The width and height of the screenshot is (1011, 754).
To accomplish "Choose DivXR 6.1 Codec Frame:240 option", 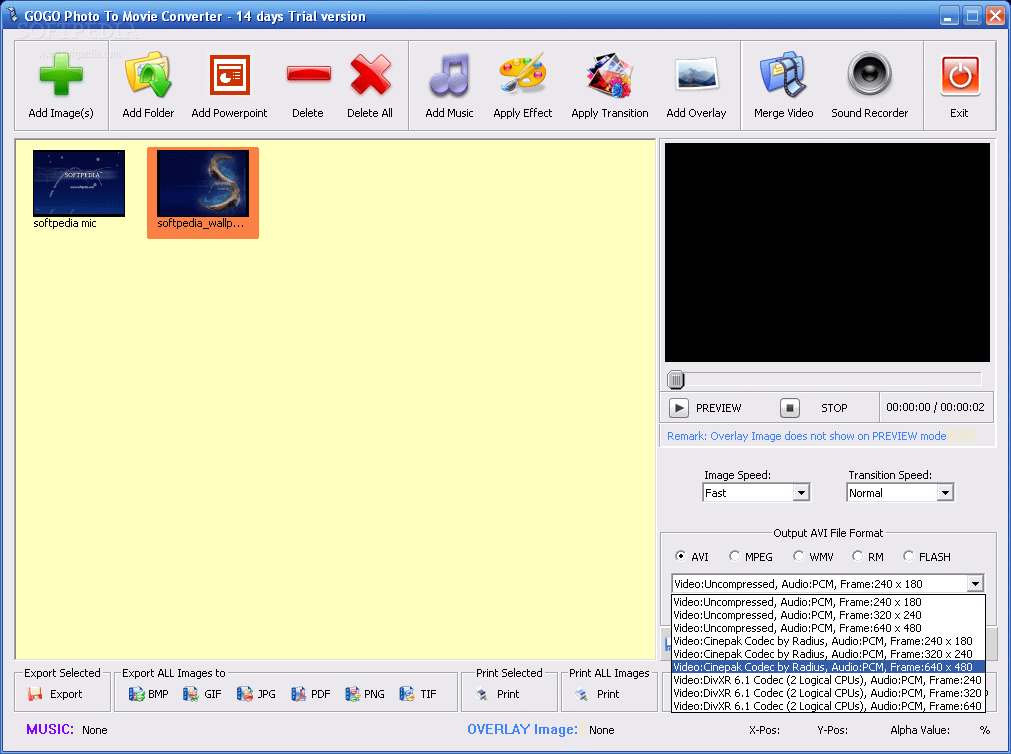I will coord(829,680).
